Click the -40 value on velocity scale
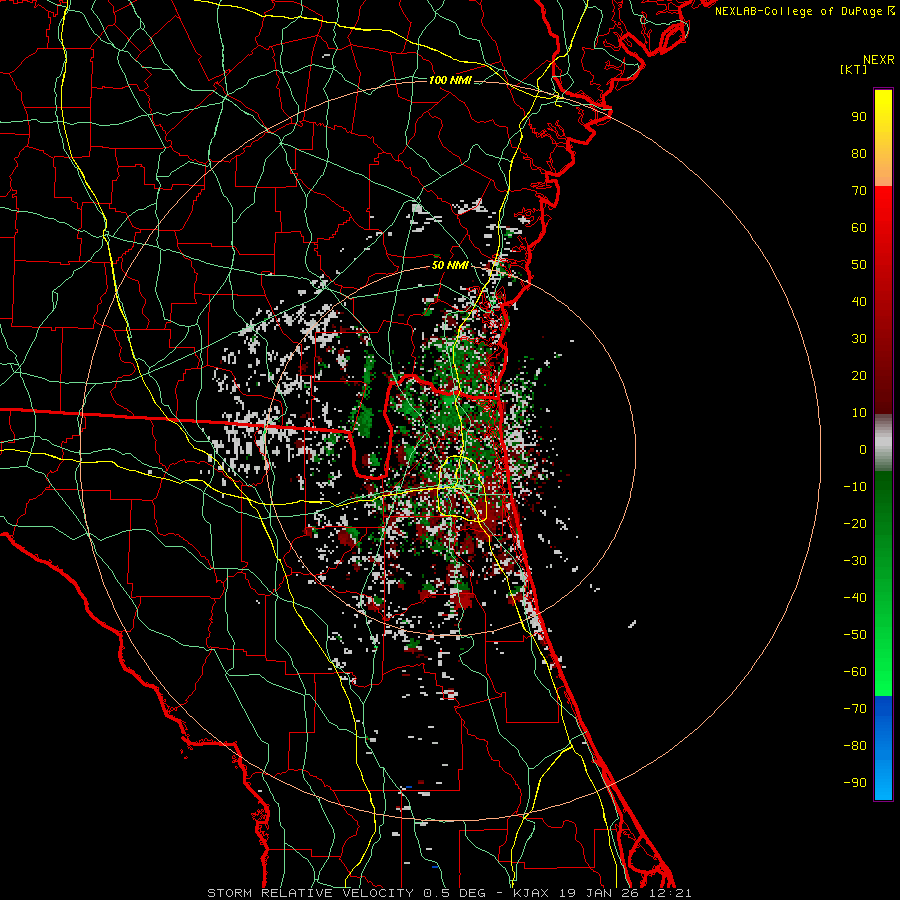Viewport: 900px width, 900px height. tap(855, 598)
